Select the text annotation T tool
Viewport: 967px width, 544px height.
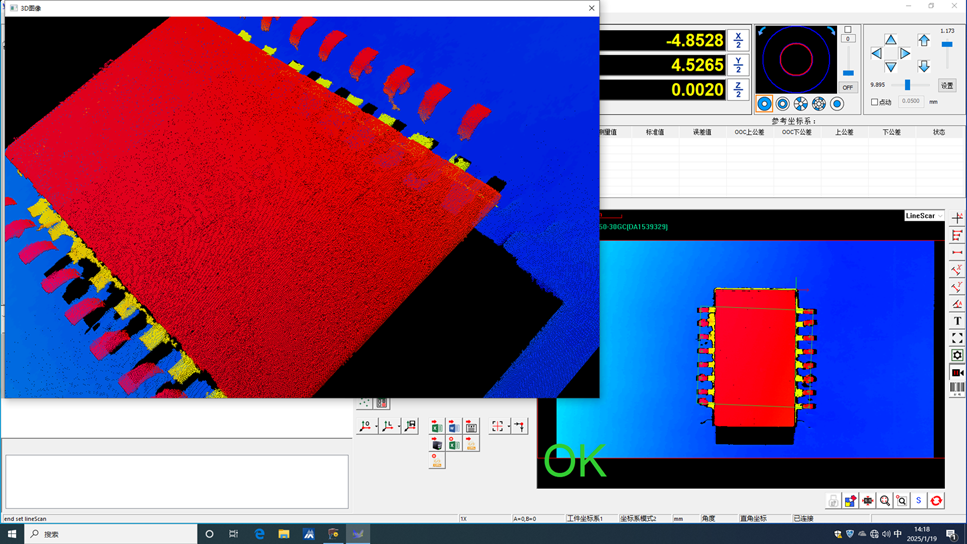957,321
